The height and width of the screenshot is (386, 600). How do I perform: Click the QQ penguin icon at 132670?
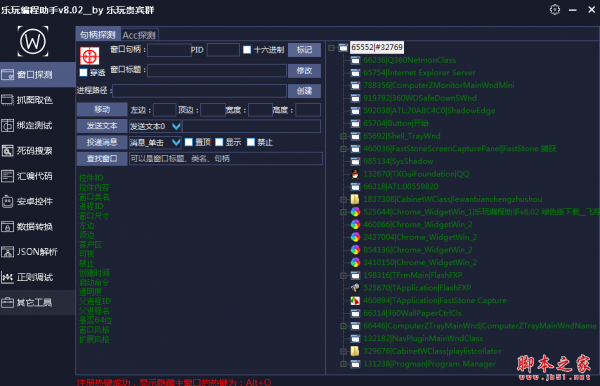click(355, 174)
